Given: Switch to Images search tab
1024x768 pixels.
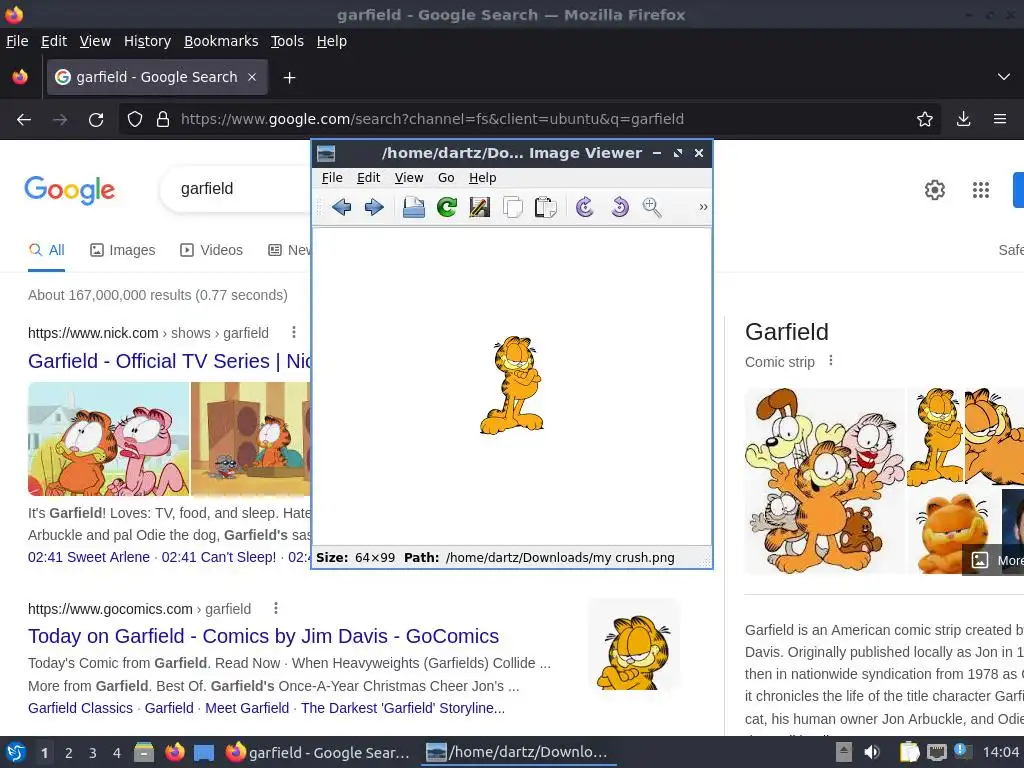Looking at the screenshot, I should (123, 250).
